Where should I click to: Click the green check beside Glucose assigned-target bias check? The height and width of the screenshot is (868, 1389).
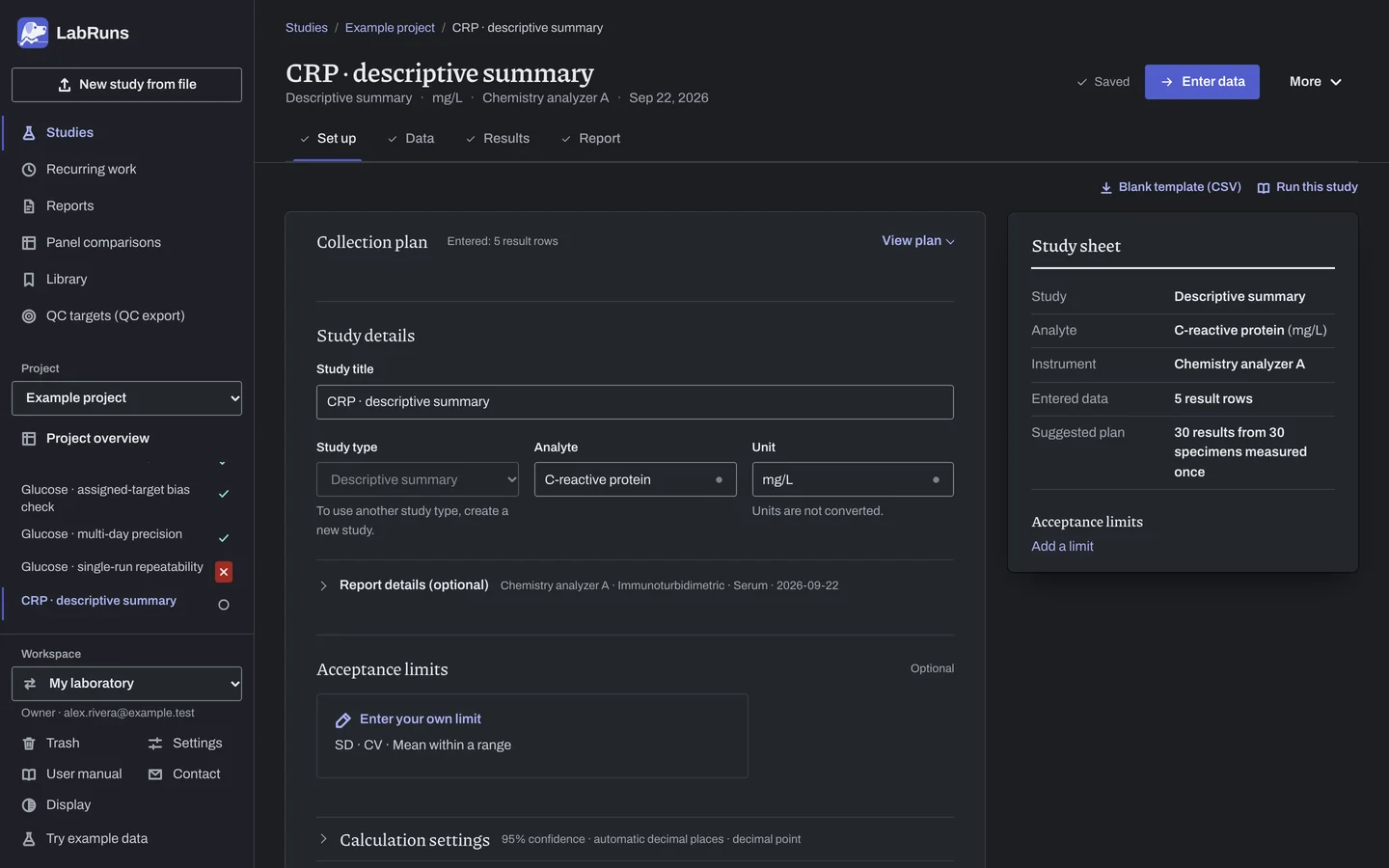[224, 494]
